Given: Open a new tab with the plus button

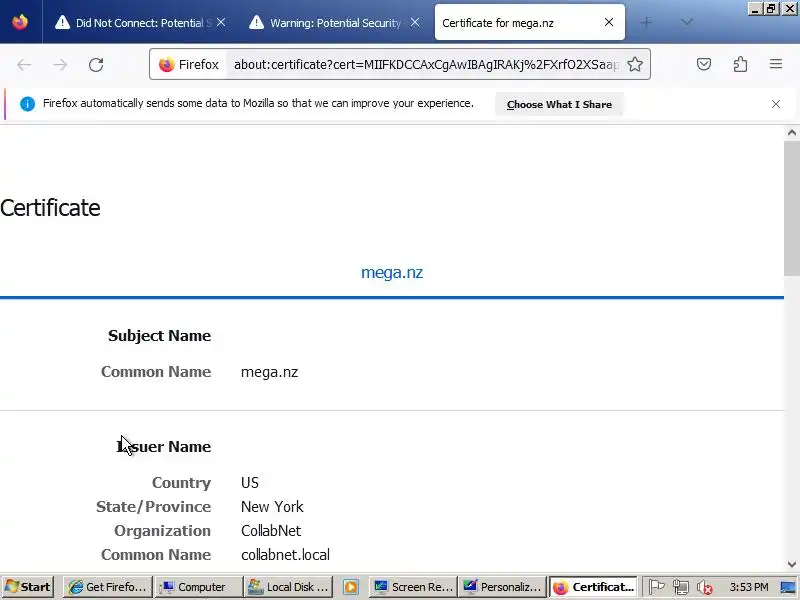Looking at the screenshot, I should point(646,22).
